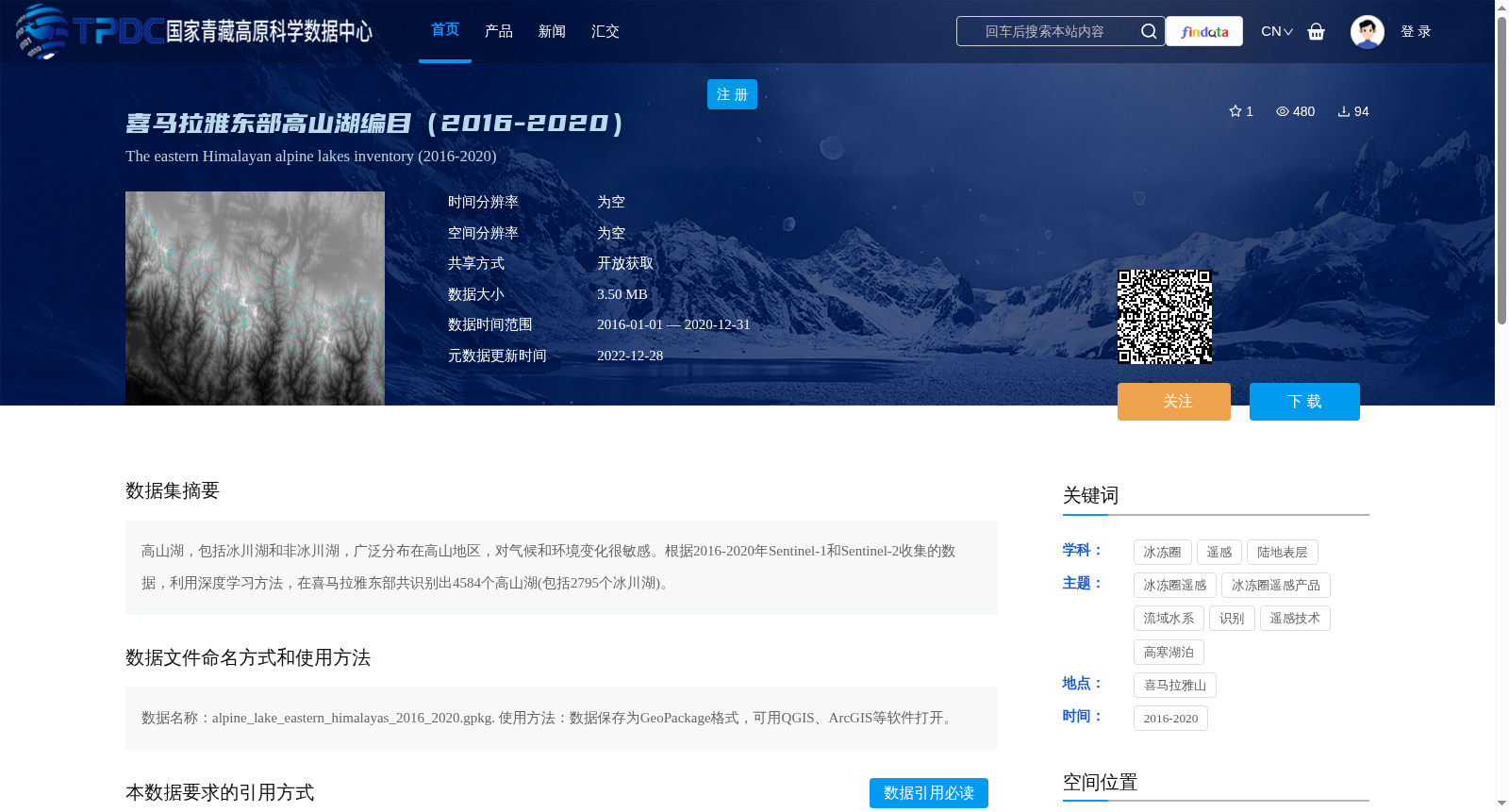This screenshot has height=812, width=1509.
Task: Select the 冰冻圈 keyword tag
Action: tap(1163, 552)
